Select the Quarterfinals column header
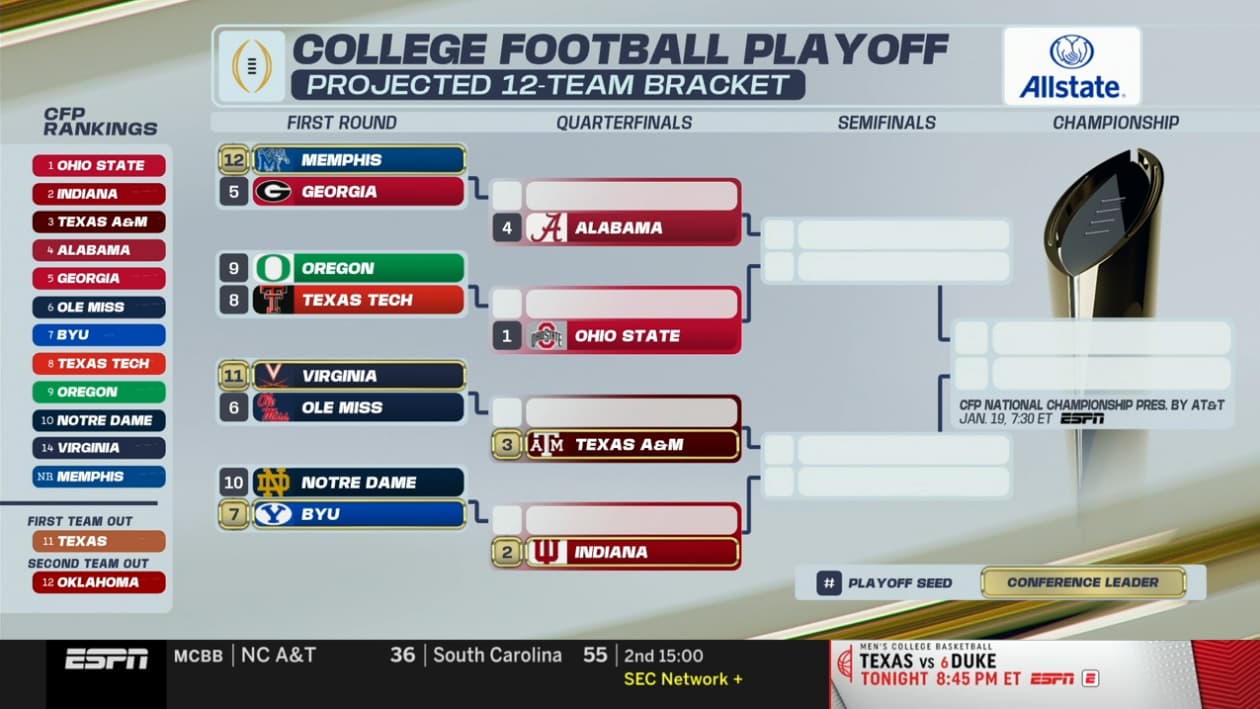1260x709 pixels. (624, 123)
